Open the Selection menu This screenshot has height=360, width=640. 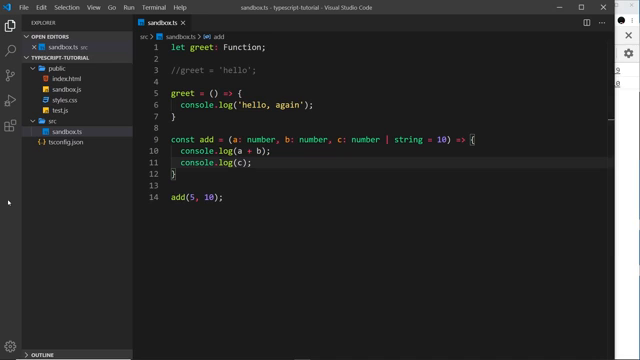point(67,7)
